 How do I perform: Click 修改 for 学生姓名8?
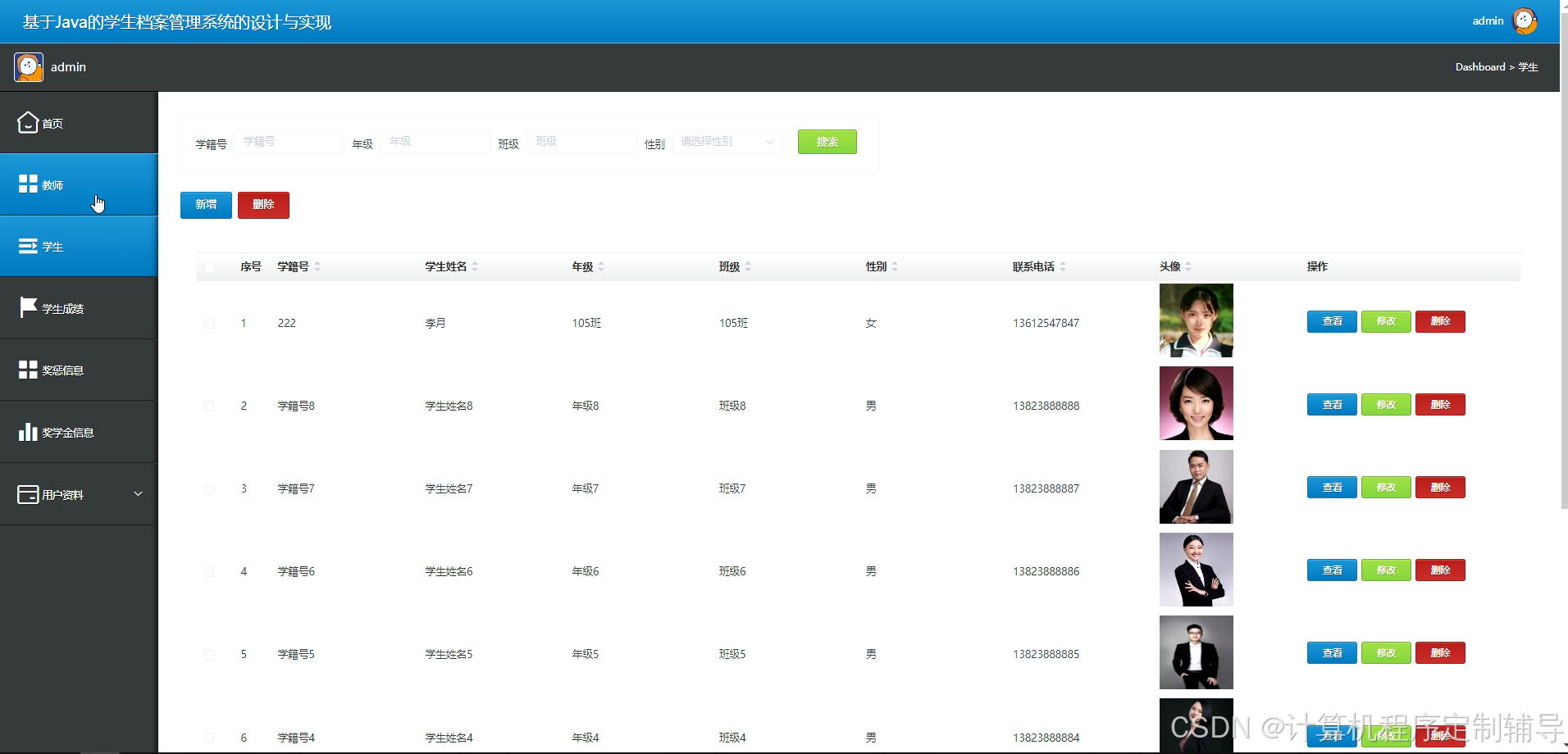tap(1386, 405)
